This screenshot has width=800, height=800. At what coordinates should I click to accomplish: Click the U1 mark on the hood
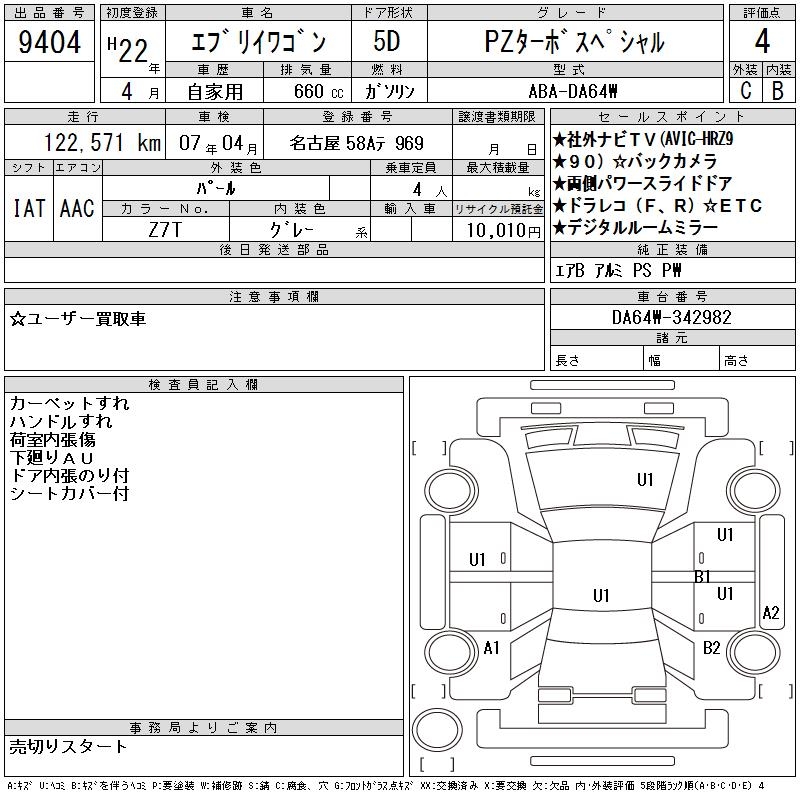(645, 480)
